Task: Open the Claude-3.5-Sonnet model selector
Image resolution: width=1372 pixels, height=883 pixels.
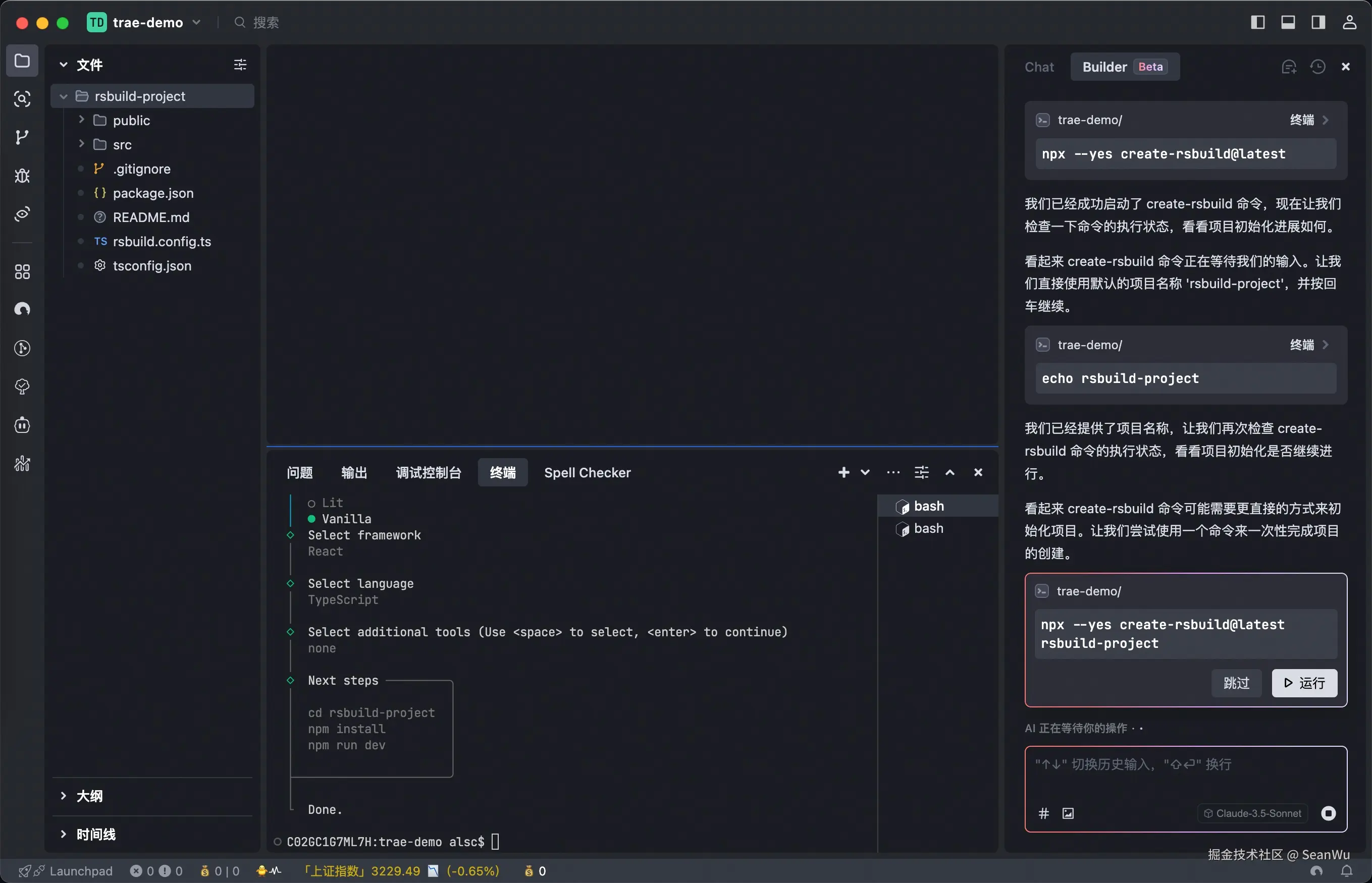Action: click(1252, 813)
